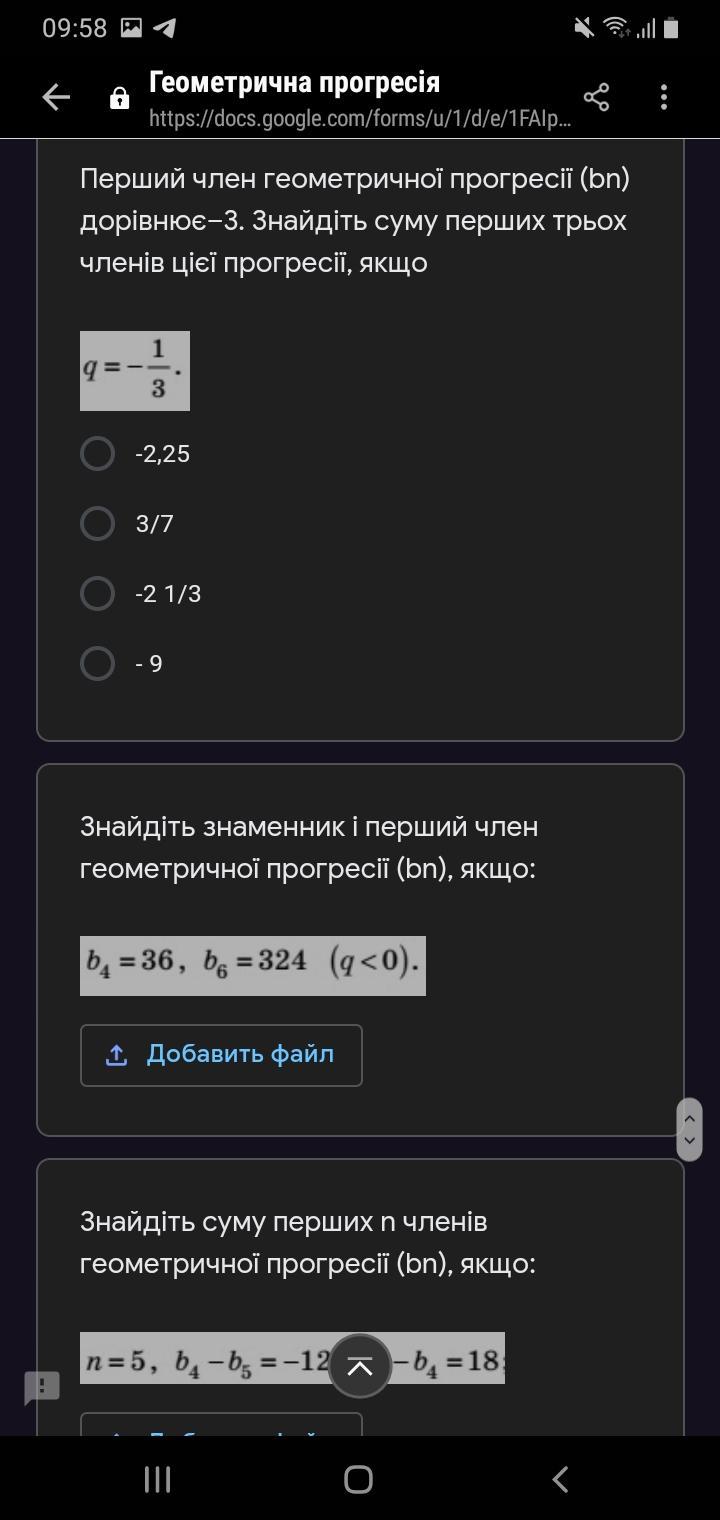720x1520 pixels.
Task: Open the three-dot overflow menu
Action: (664, 97)
